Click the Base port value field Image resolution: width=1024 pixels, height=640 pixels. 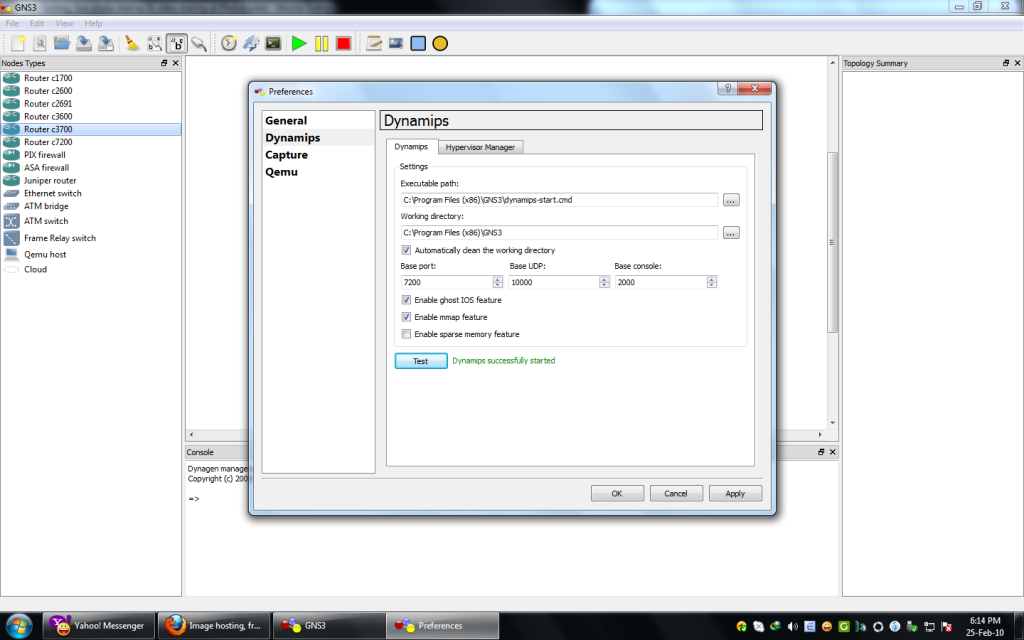pos(447,282)
